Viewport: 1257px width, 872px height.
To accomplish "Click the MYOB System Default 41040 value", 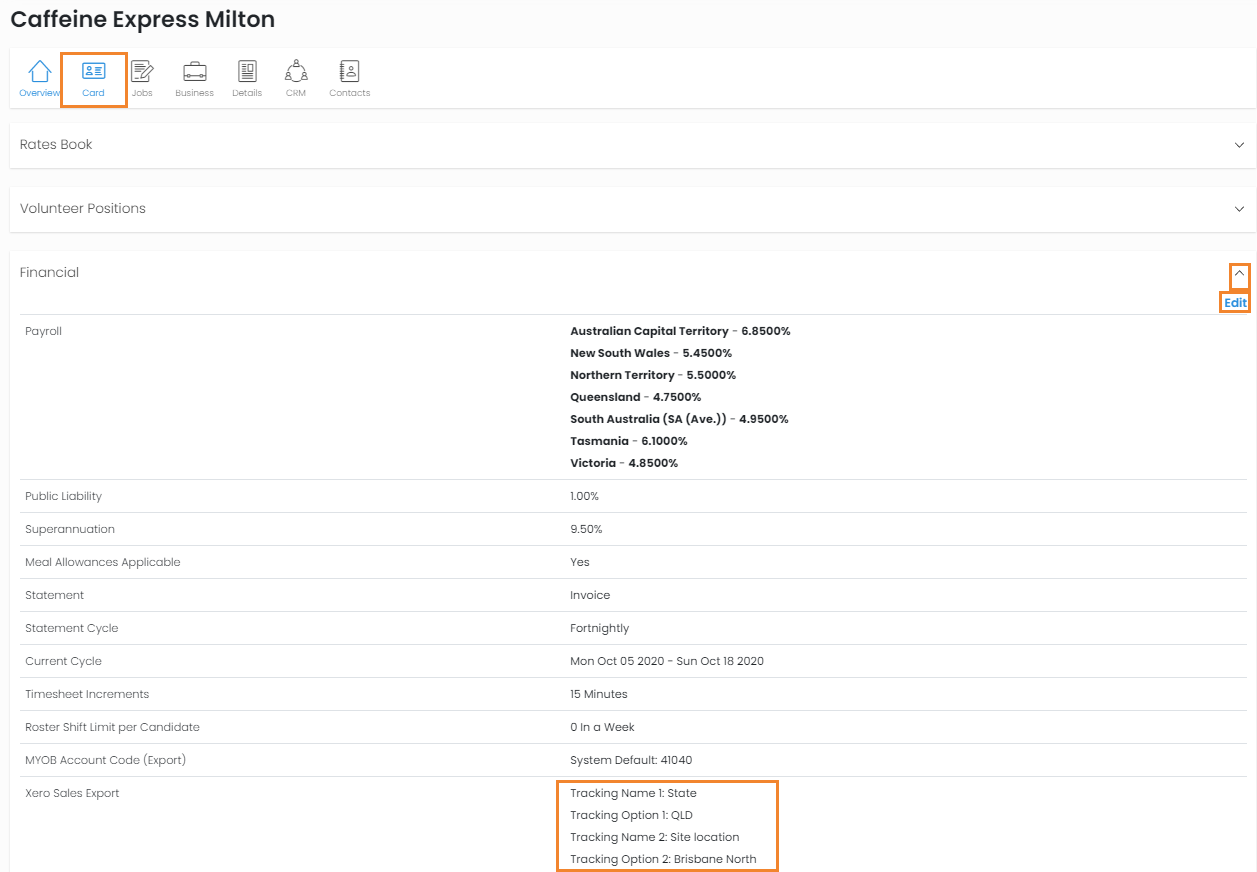I will pos(630,760).
